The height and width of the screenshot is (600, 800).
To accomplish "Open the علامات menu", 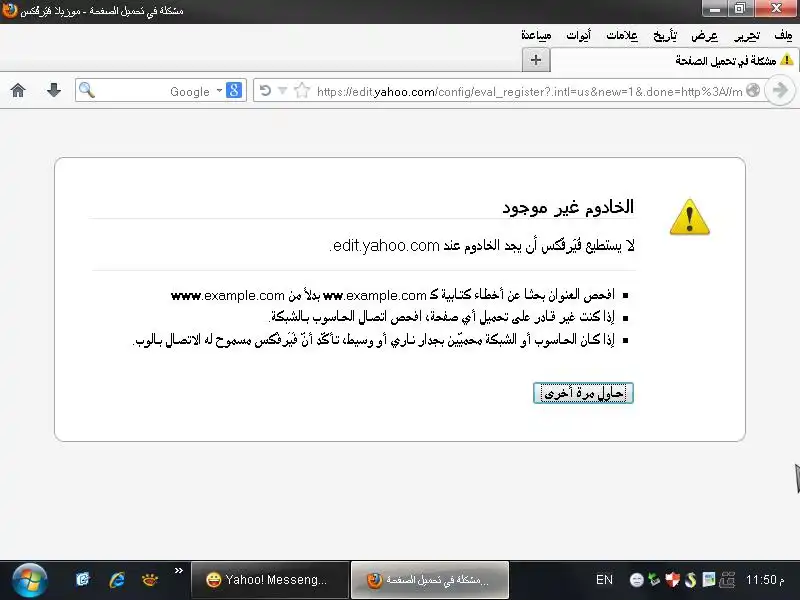I will click(x=621, y=35).
